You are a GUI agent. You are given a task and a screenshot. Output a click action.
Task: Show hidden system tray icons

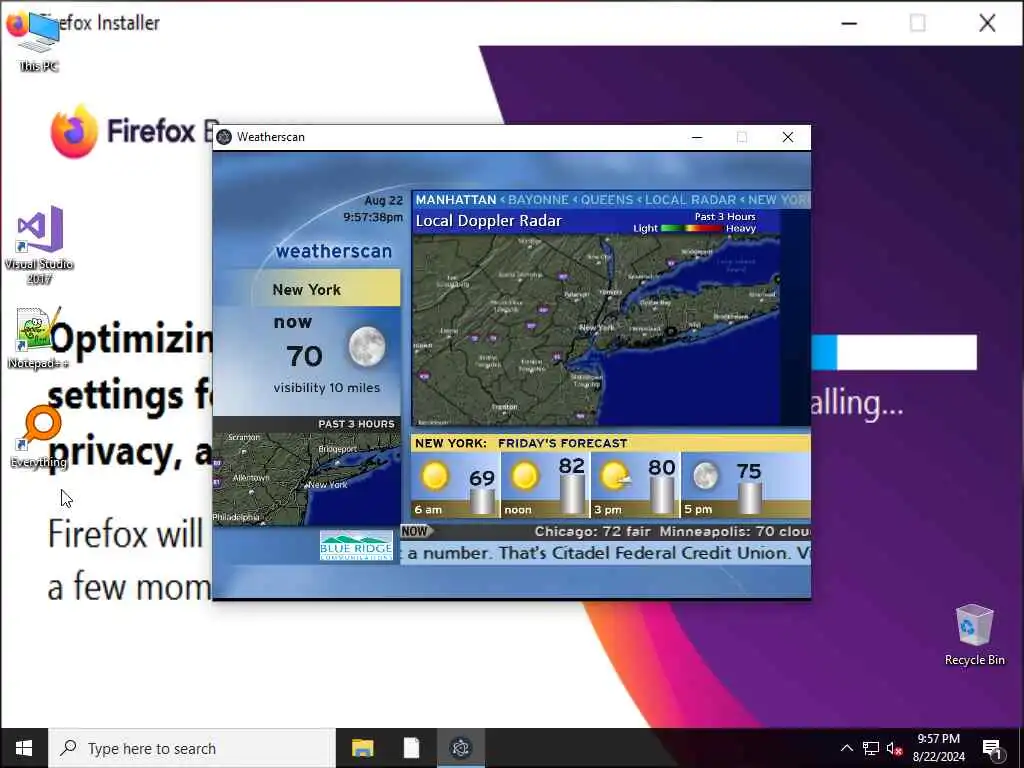(x=846, y=748)
